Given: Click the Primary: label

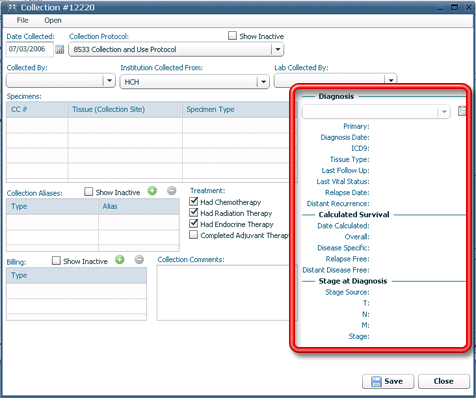Looking at the screenshot, I should coord(356,126).
